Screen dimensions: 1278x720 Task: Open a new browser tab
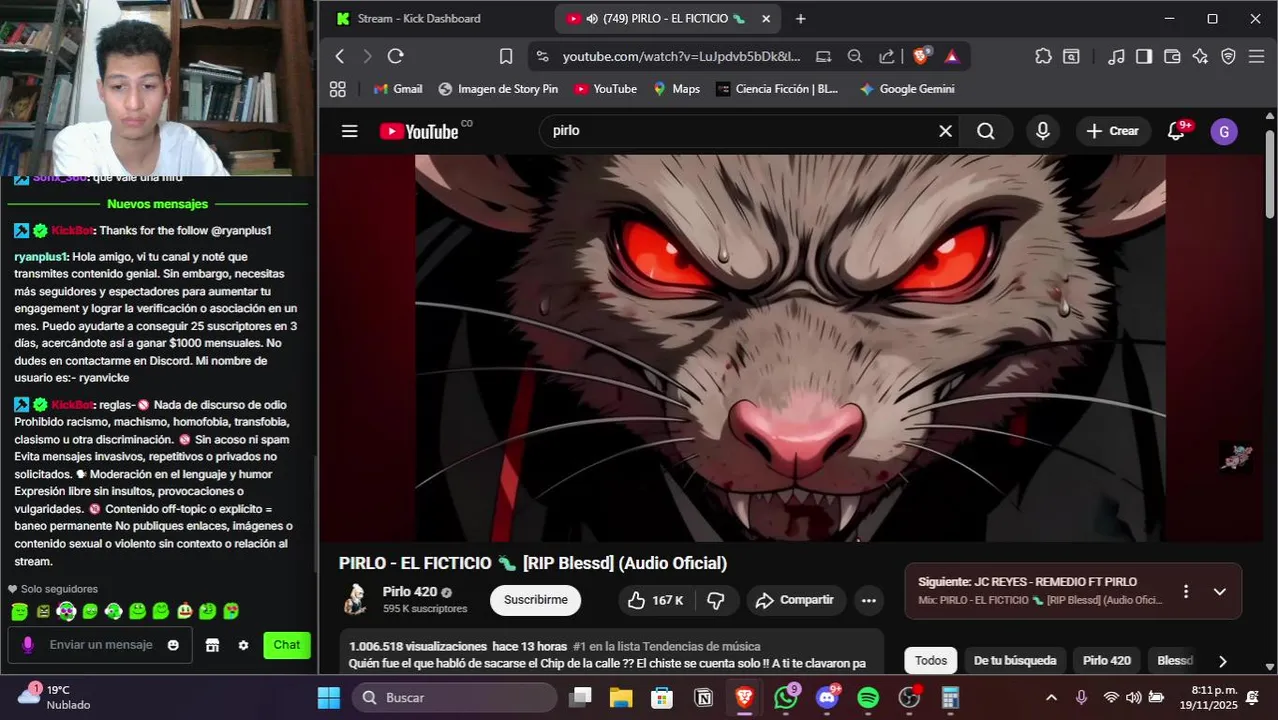tap(800, 18)
